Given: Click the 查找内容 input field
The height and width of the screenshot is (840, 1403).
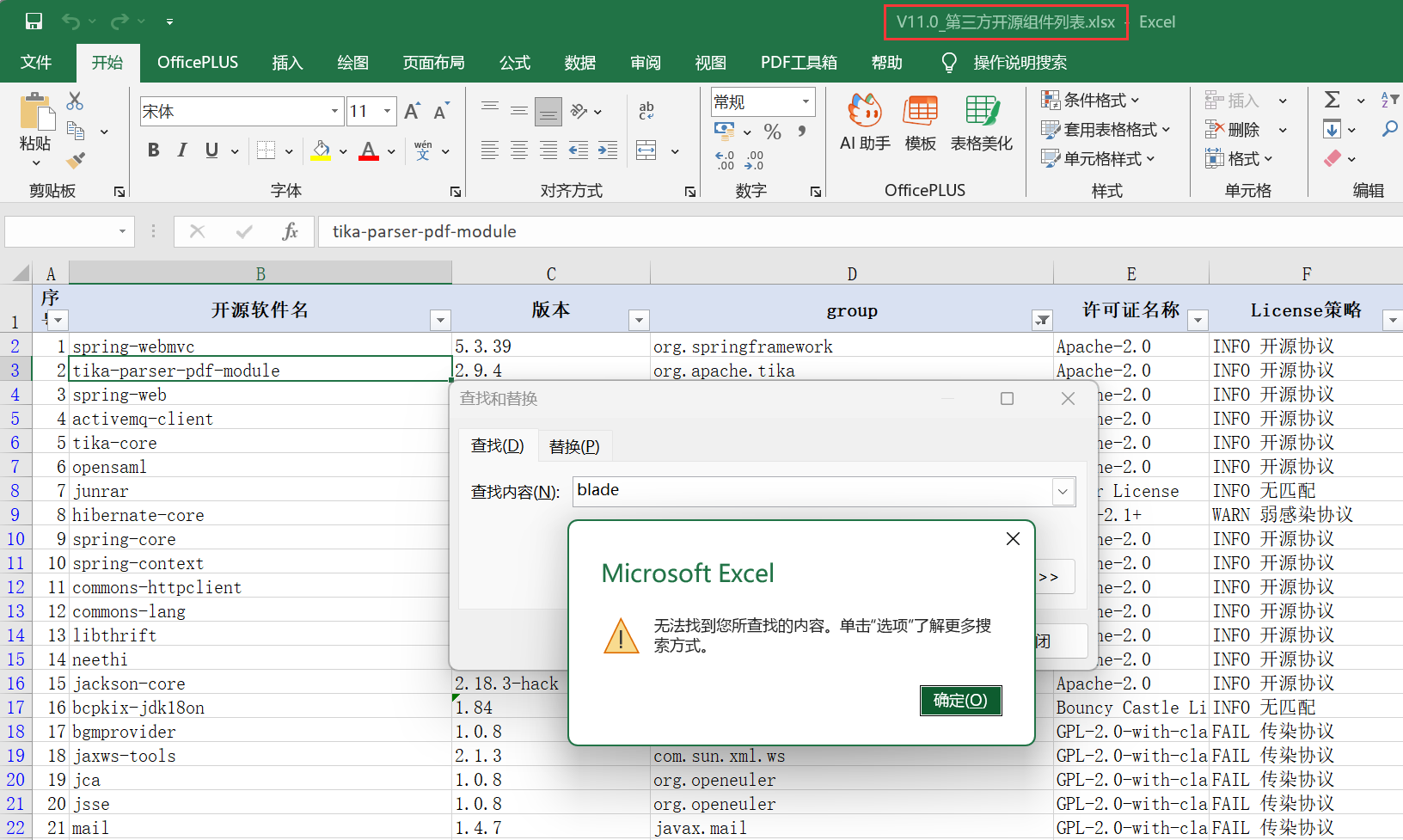Looking at the screenshot, I should (x=813, y=491).
